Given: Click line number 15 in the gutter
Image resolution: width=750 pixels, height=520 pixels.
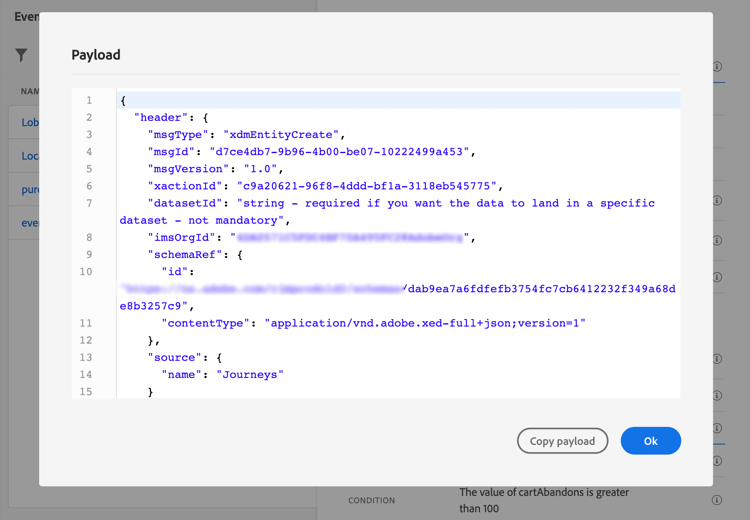Looking at the screenshot, I should (86, 392).
